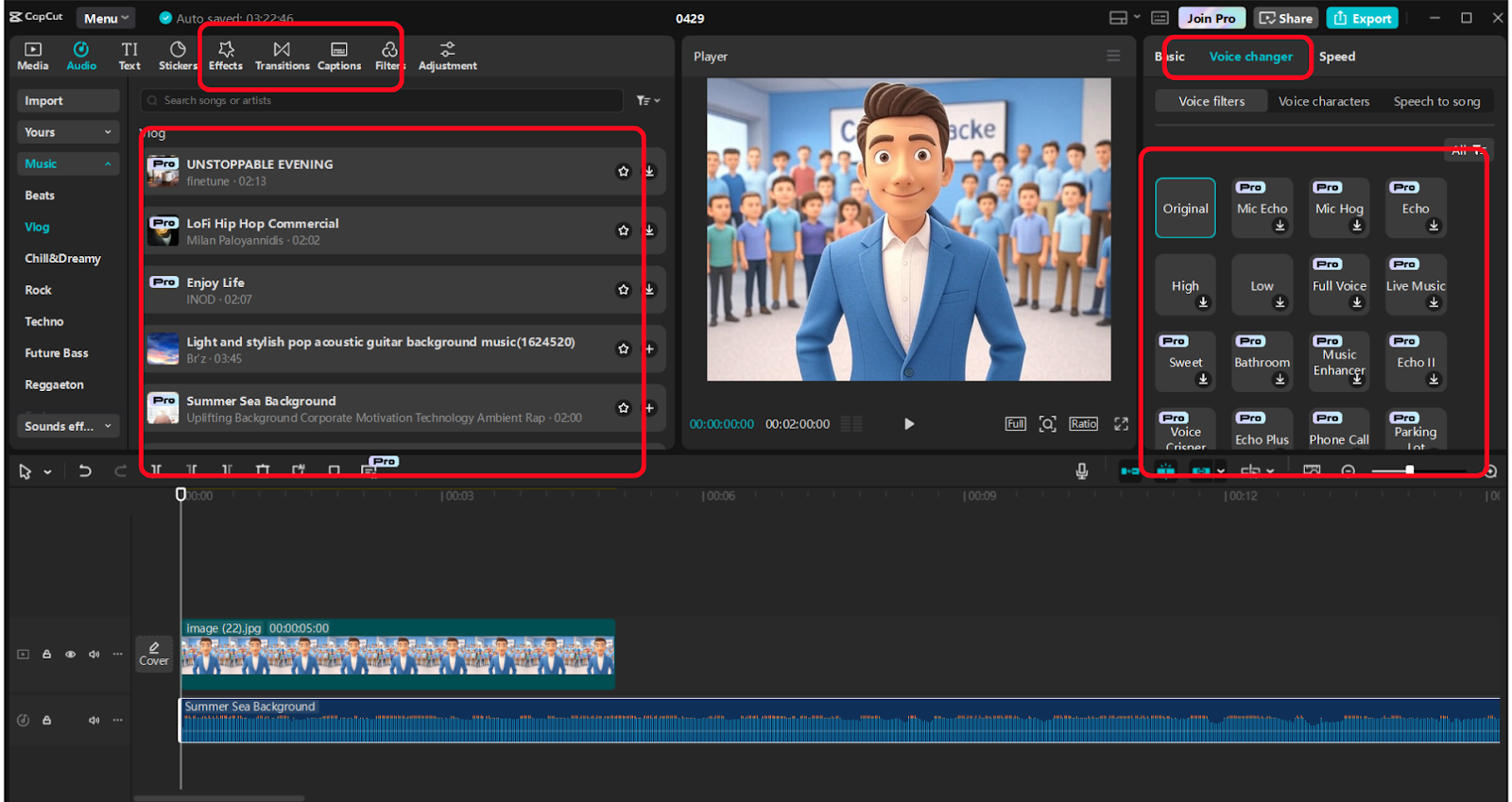Select the Voice characters sub-tab
This screenshot has width=1512, height=802.
[1323, 101]
